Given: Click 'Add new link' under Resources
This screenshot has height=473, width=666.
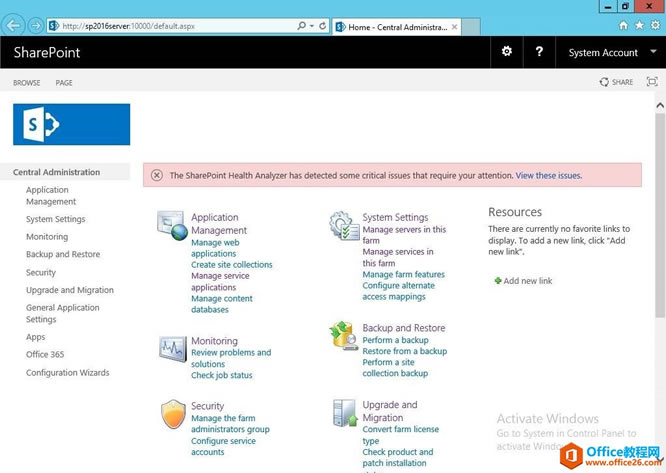Looking at the screenshot, I should 527,281.
